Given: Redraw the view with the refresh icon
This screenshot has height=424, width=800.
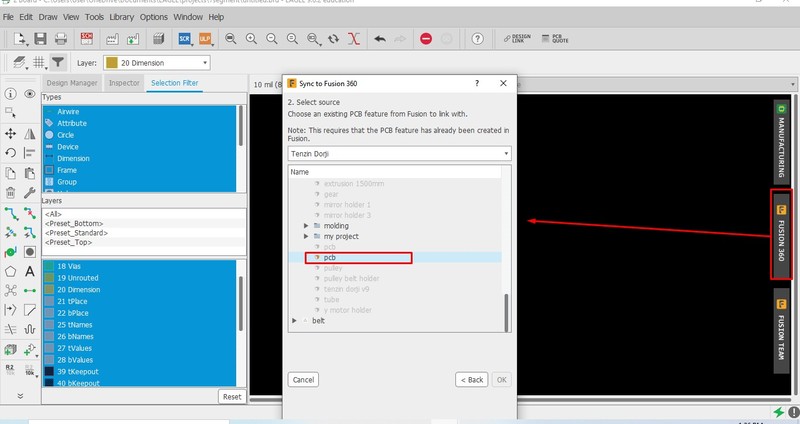Looking at the screenshot, I should click(x=334, y=39).
